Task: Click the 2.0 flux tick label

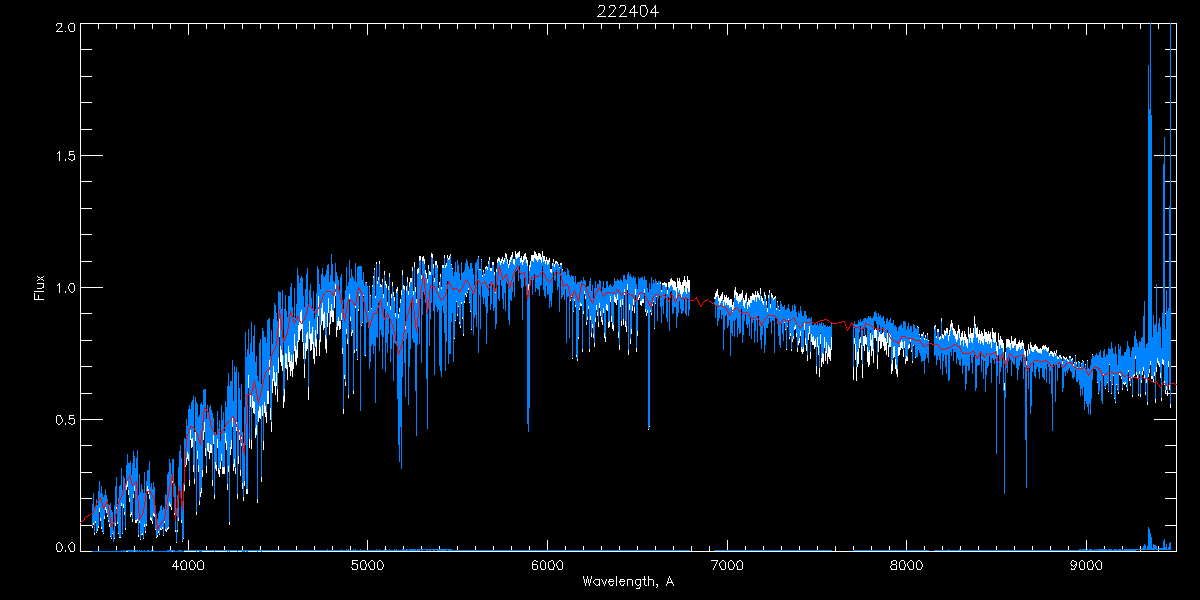Action: click(64, 27)
